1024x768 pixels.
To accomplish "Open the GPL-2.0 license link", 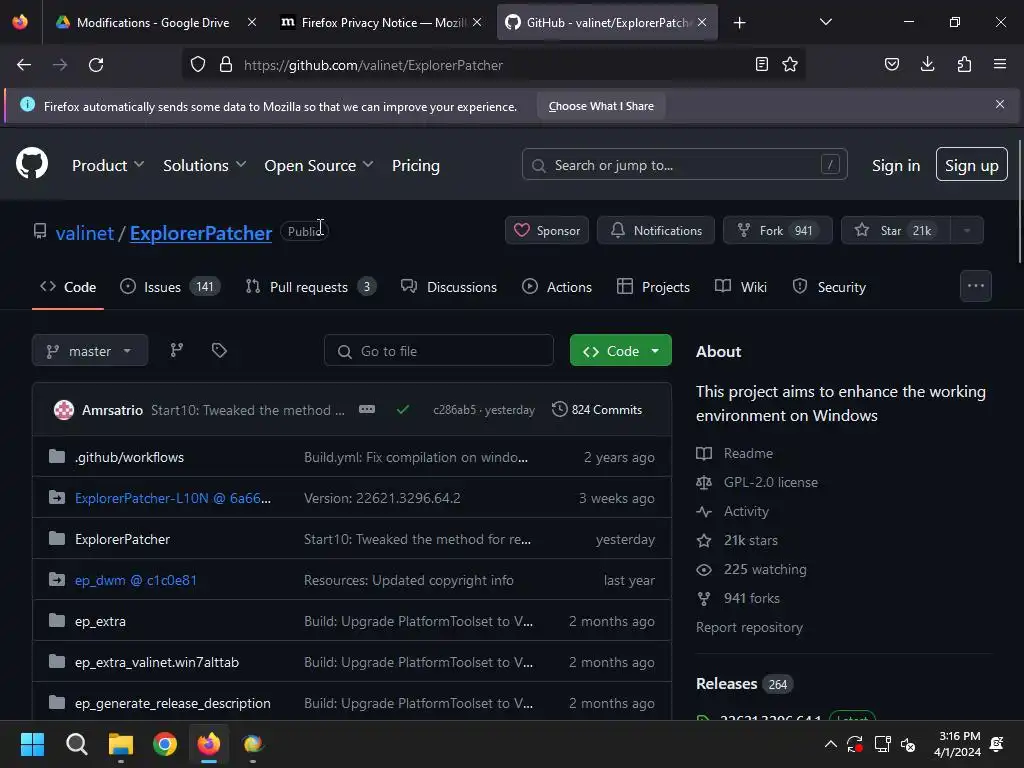I will coord(771,482).
